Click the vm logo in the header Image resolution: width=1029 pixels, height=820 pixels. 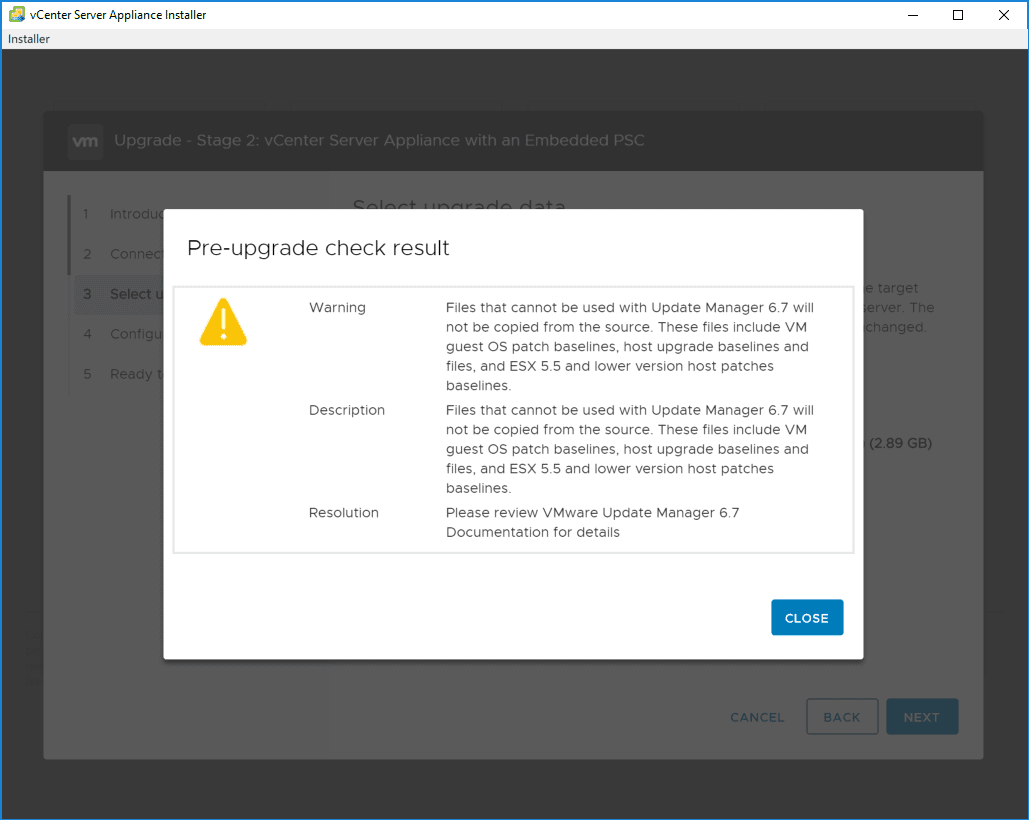(x=85, y=141)
